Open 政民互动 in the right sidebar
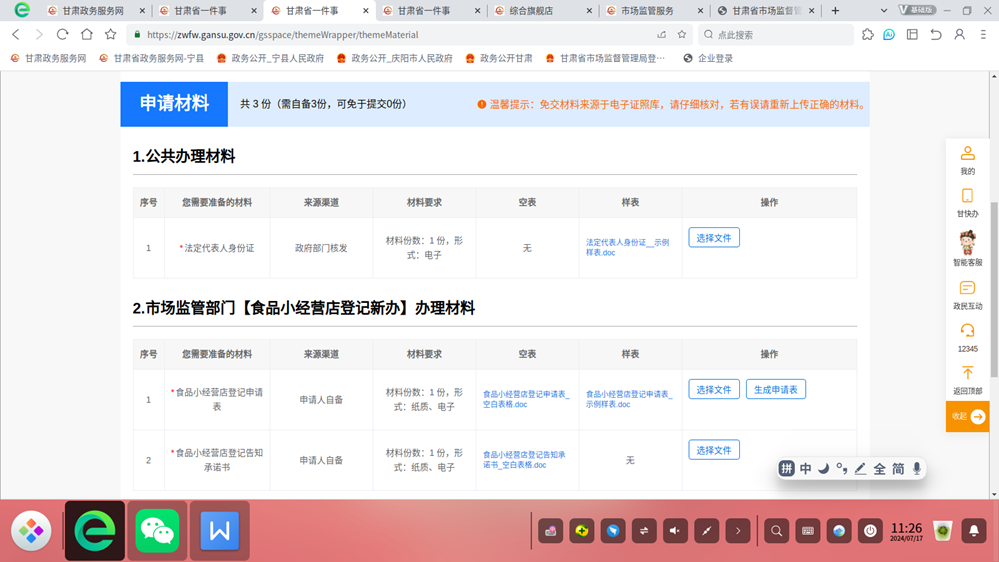 [967, 295]
